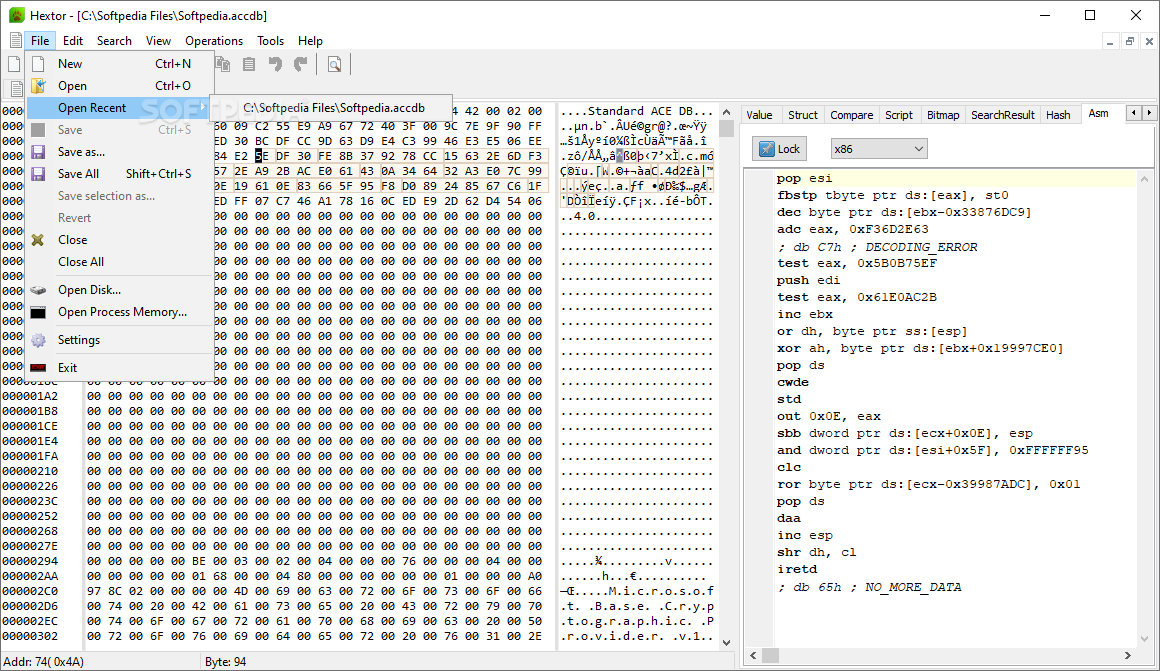This screenshot has width=1160, height=671.
Task: Click the Save All floppy icon
Action: coord(38,174)
